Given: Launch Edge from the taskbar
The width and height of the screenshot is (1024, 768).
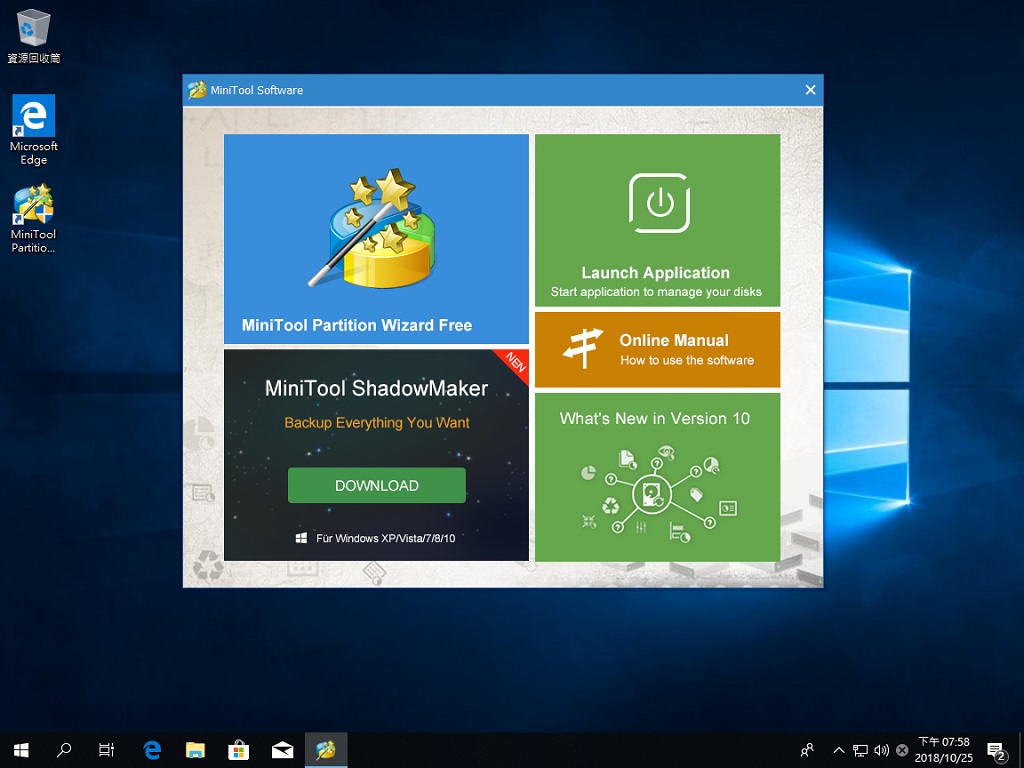Looking at the screenshot, I should [152, 750].
